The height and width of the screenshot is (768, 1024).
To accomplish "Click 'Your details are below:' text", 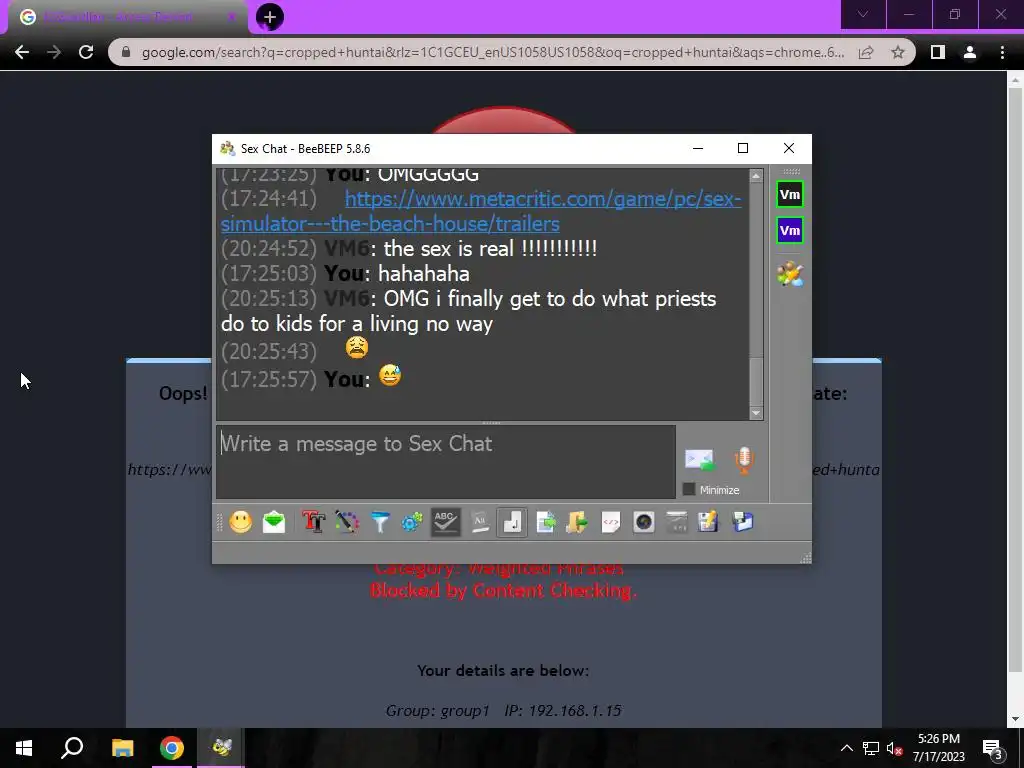I will coord(503,671).
